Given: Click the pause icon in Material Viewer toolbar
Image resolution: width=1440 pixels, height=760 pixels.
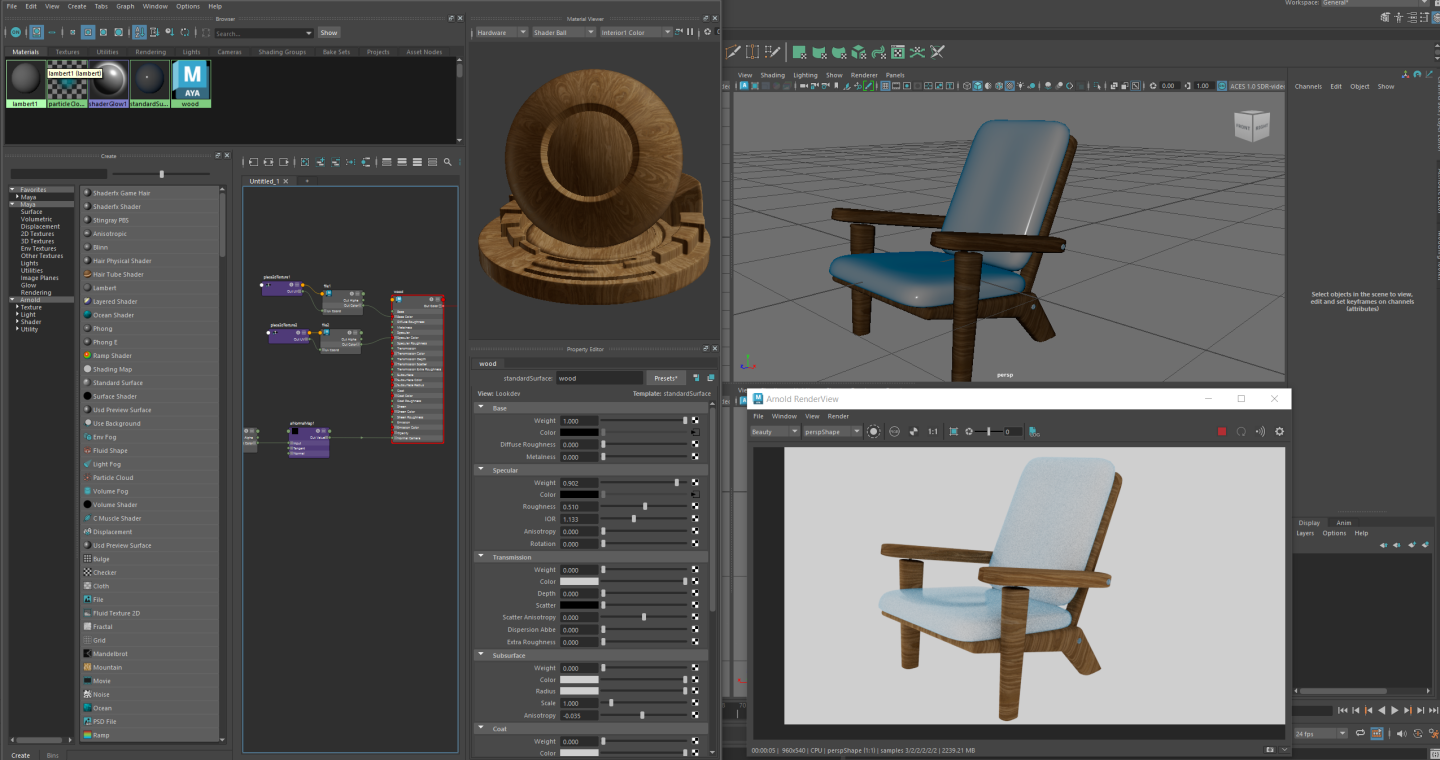Looking at the screenshot, I should [x=689, y=32].
